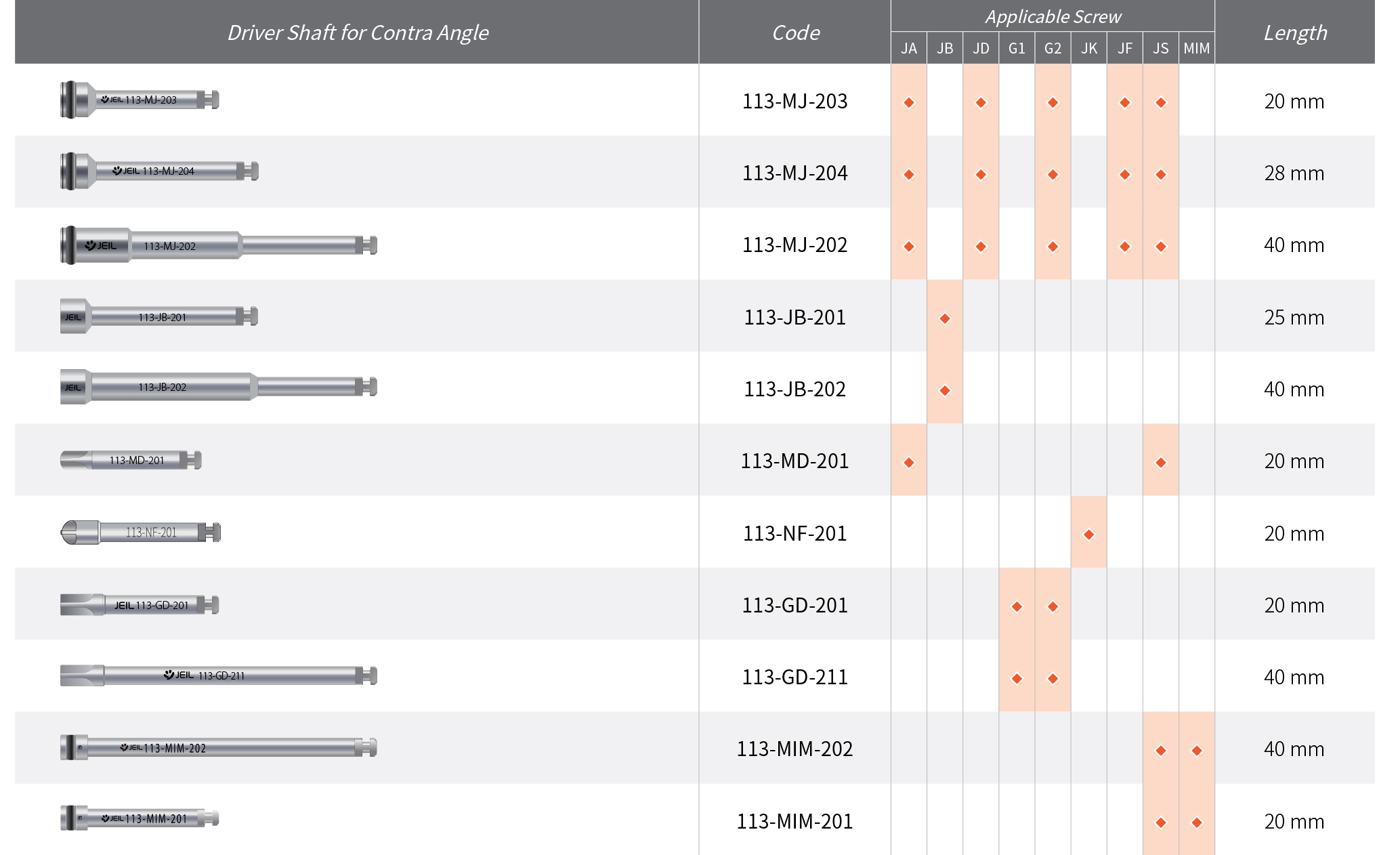Click JB diamond marker in 113-JB-201 row

point(945,318)
